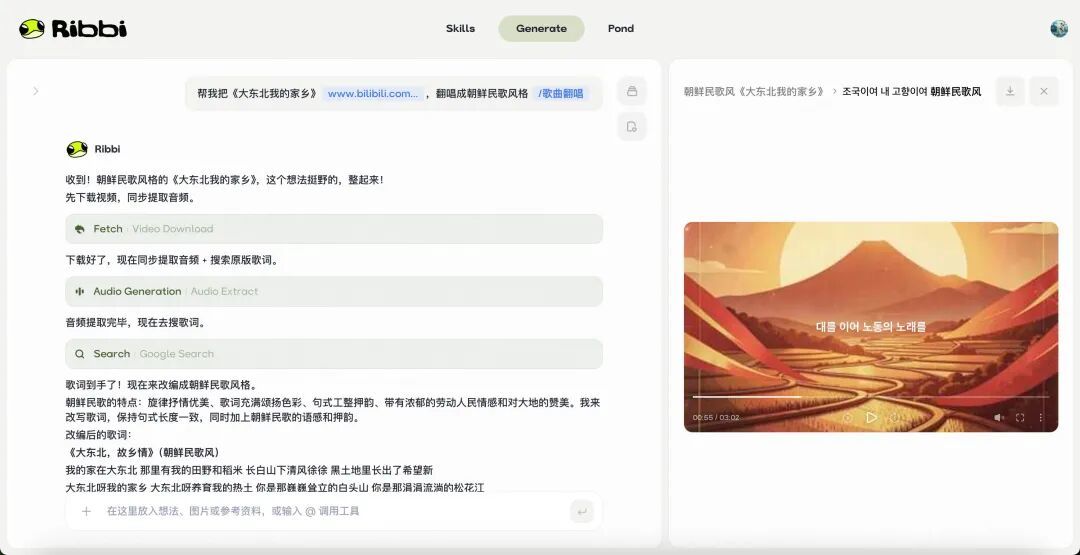Seek on the video progress bar
1080x555 pixels.
[871, 397]
